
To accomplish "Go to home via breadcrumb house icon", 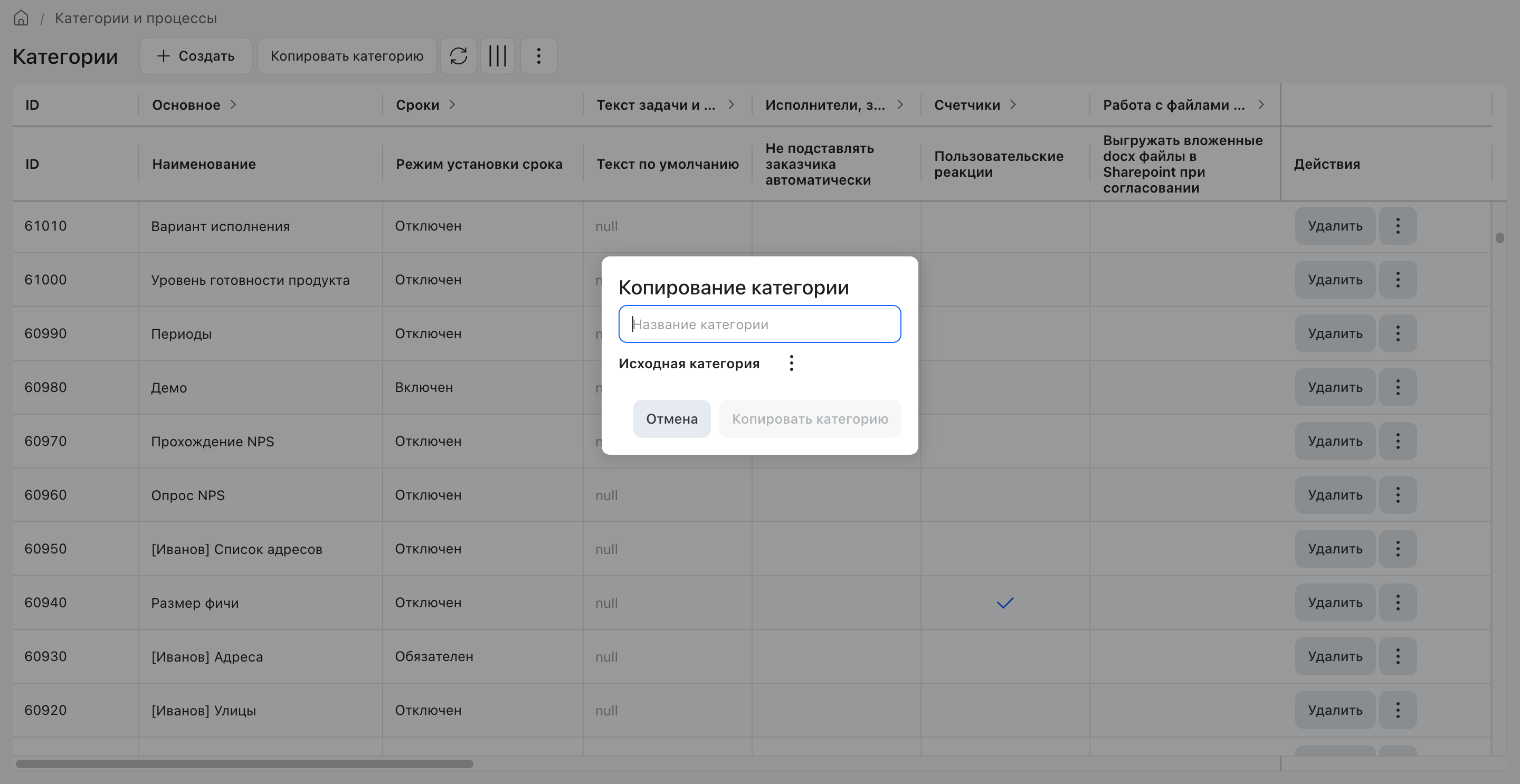I will tap(21, 18).
